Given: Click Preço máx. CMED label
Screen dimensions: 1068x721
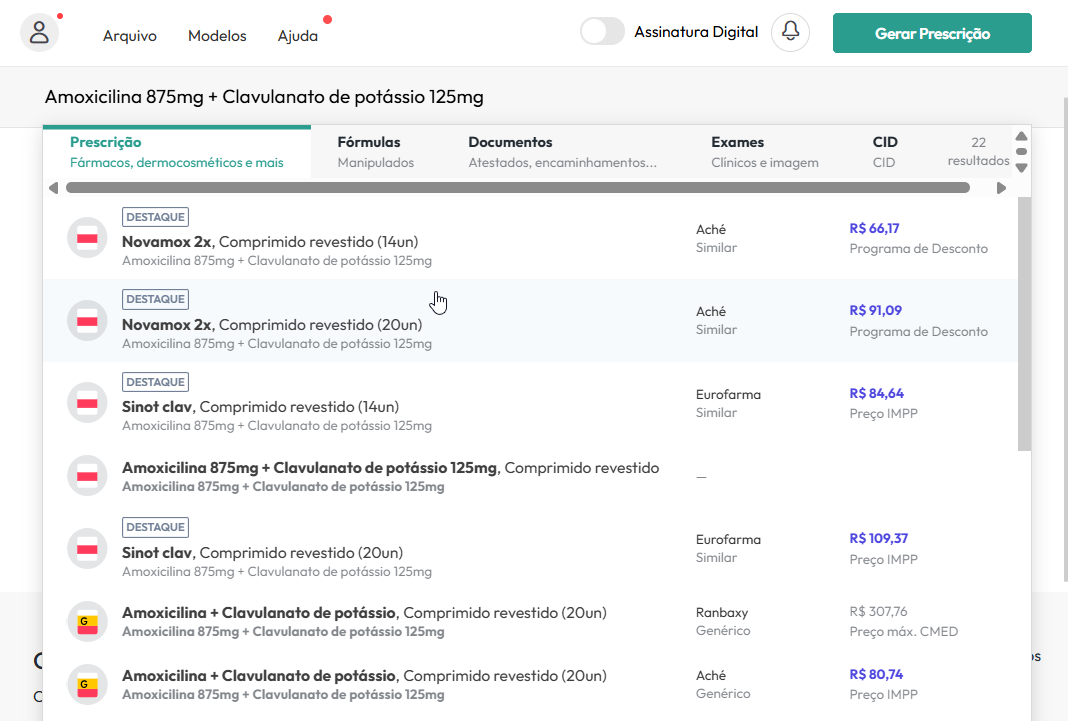Looking at the screenshot, I should click(903, 632).
